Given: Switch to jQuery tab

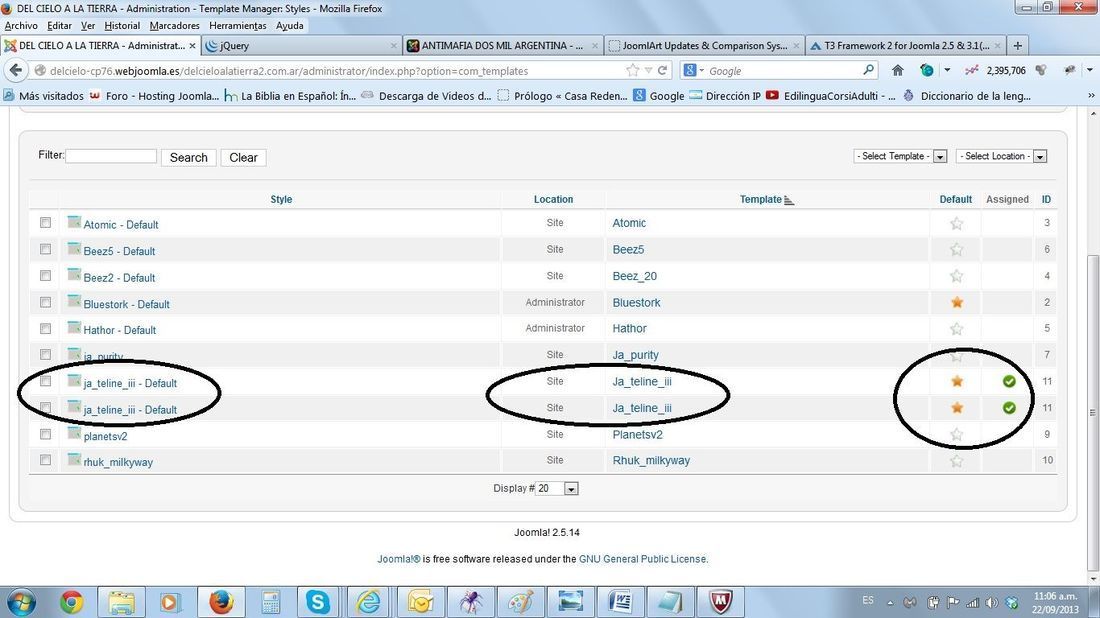Looking at the screenshot, I should [x=300, y=46].
